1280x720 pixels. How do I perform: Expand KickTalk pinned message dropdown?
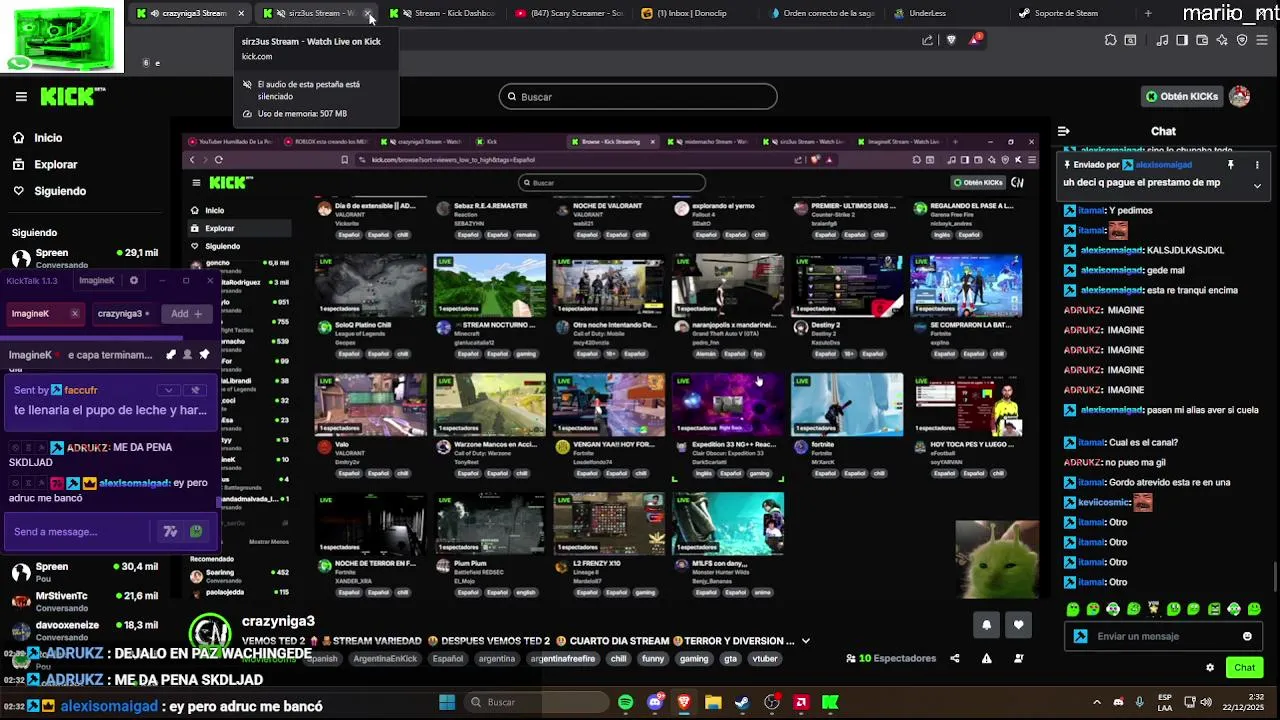click(x=169, y=390)
